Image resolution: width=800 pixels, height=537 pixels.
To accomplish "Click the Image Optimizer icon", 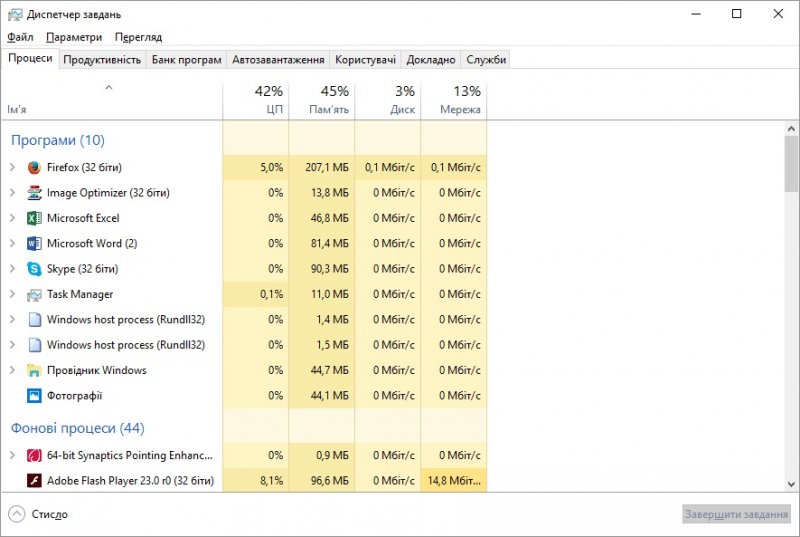I will 34,193.
